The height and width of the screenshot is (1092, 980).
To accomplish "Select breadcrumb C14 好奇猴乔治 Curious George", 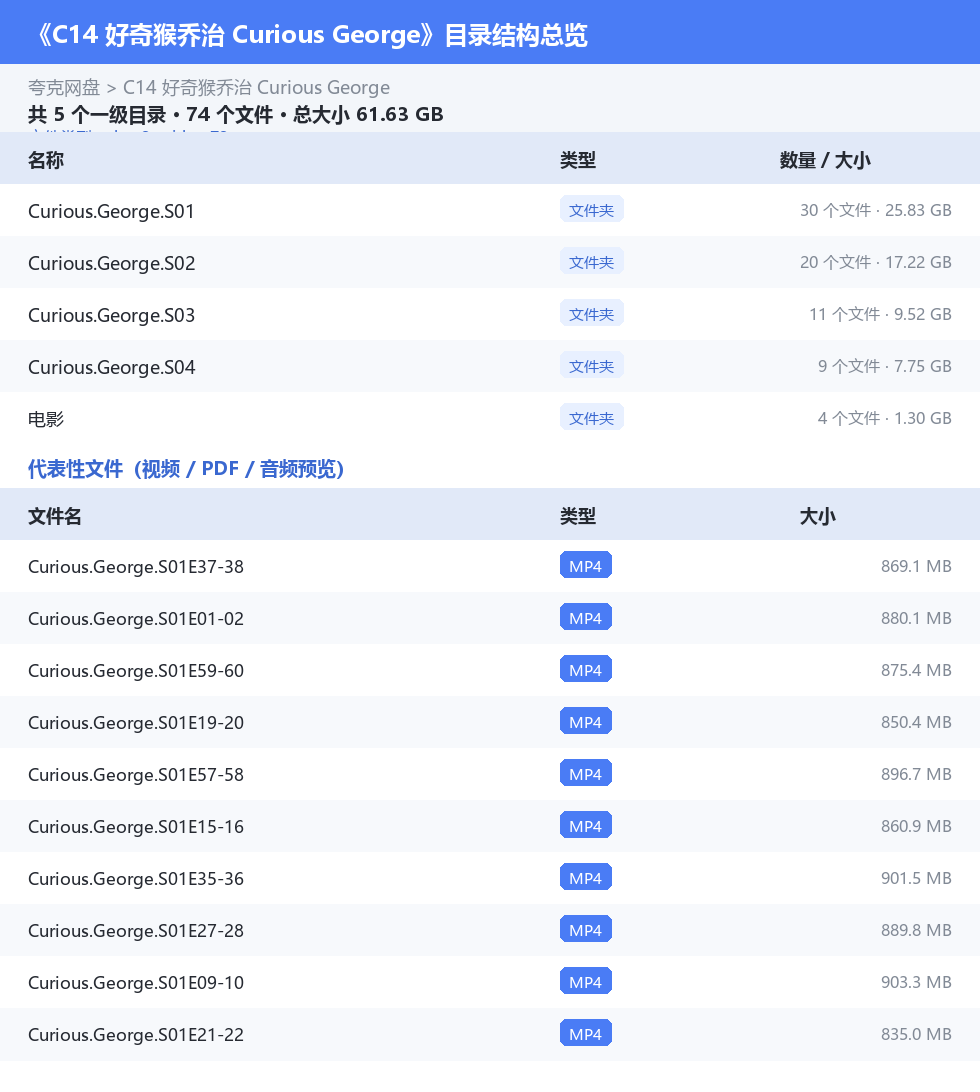I will point(256,88).
